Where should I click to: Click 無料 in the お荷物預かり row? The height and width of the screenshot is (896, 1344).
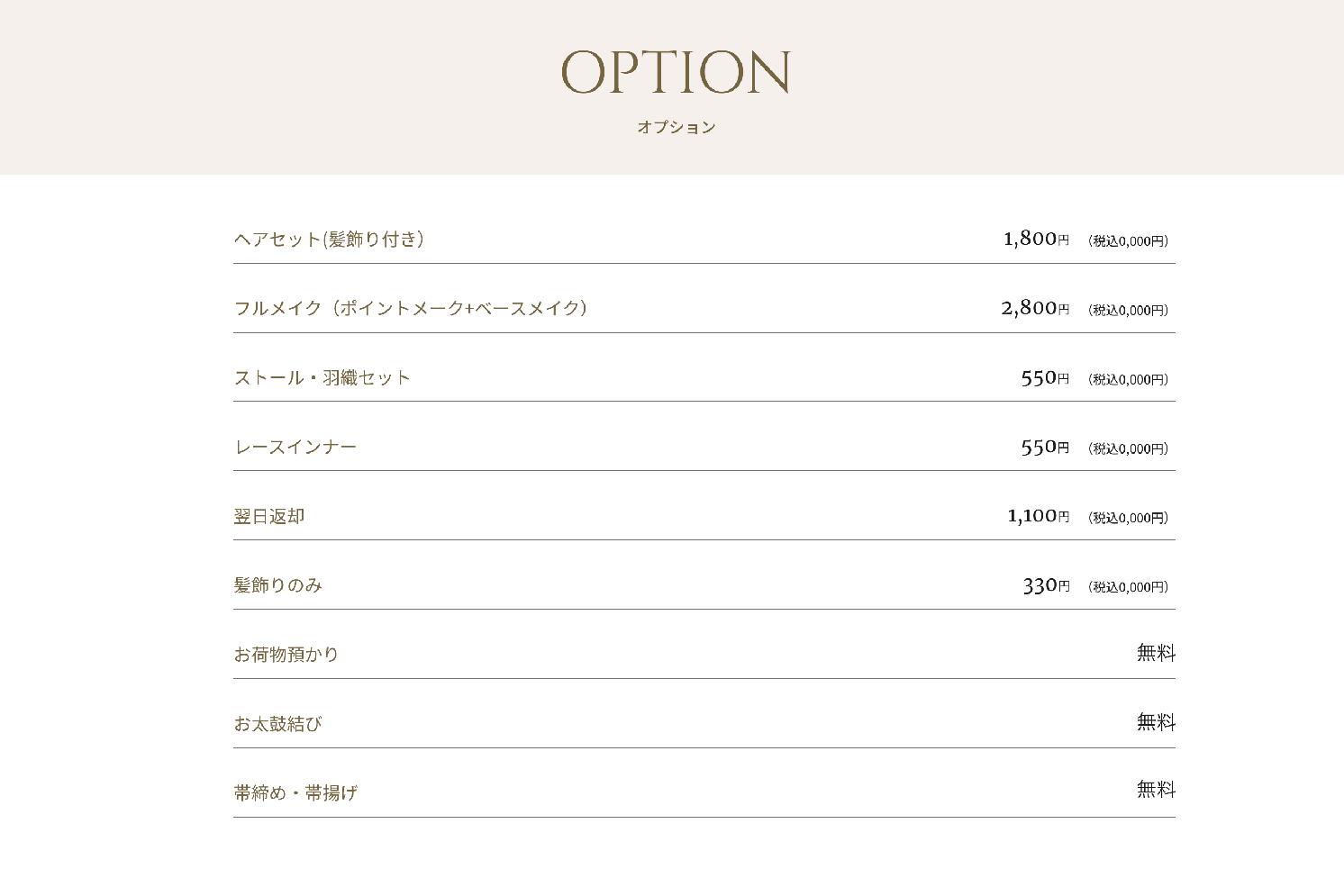pos(1156,653)
